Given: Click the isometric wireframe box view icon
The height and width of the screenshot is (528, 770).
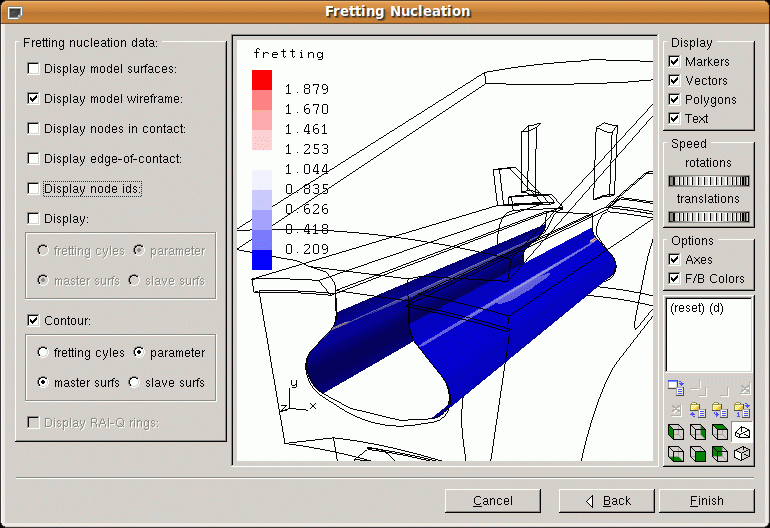Looking at the screenshot, I should (742, 453).
